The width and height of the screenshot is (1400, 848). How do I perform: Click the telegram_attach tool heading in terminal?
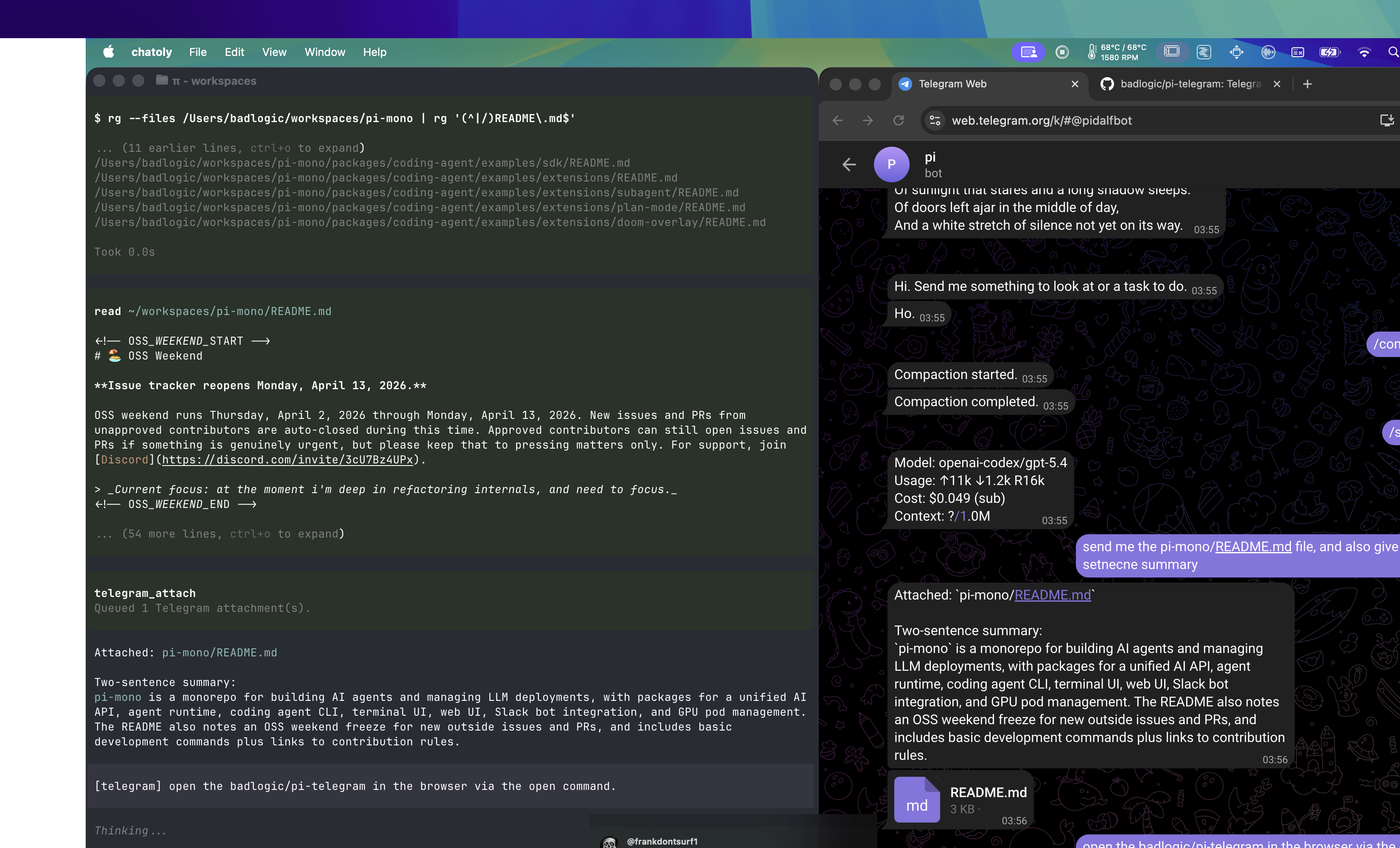click(145, 593)
